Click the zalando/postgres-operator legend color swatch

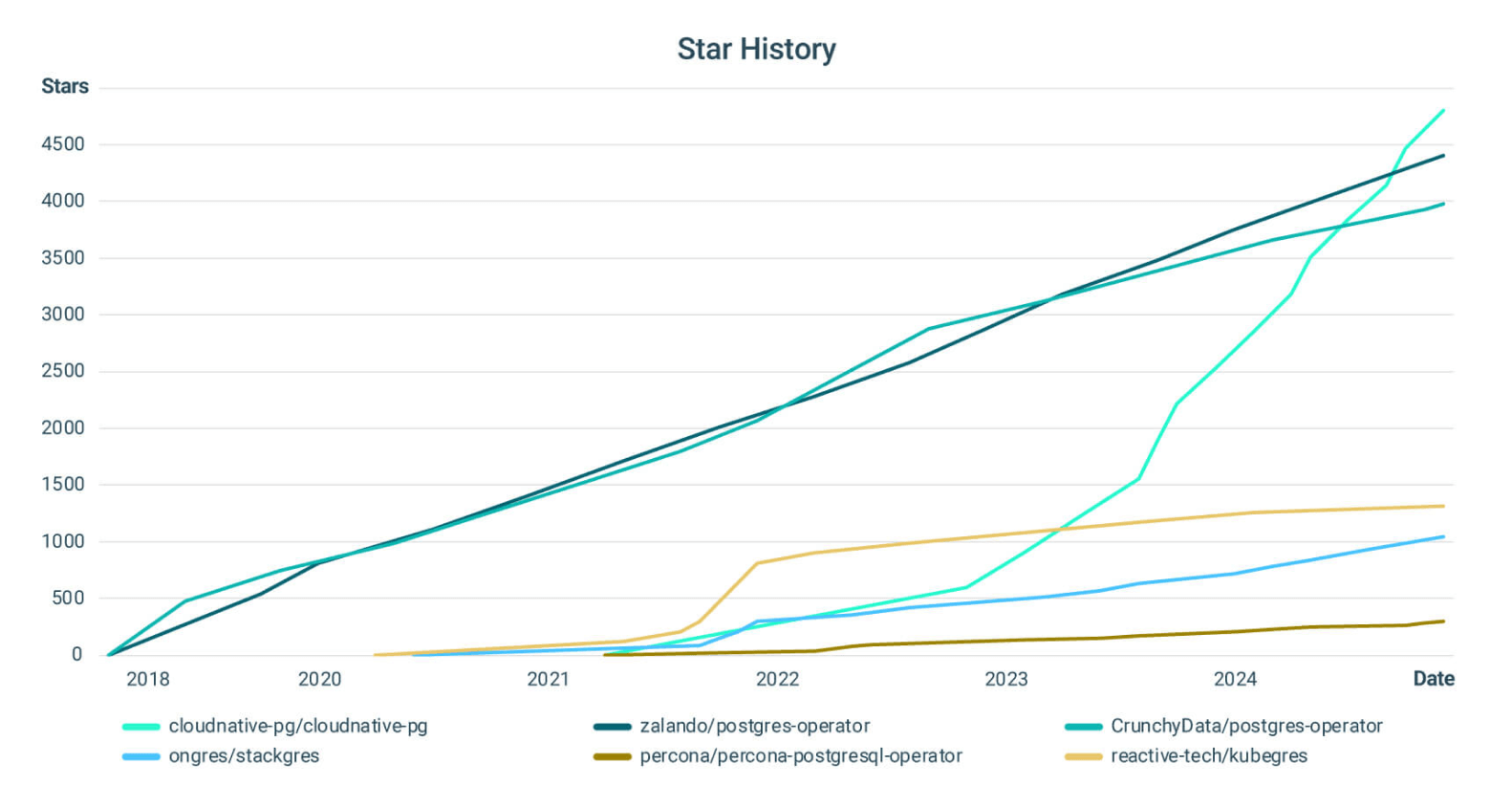[x=612, y=728]
